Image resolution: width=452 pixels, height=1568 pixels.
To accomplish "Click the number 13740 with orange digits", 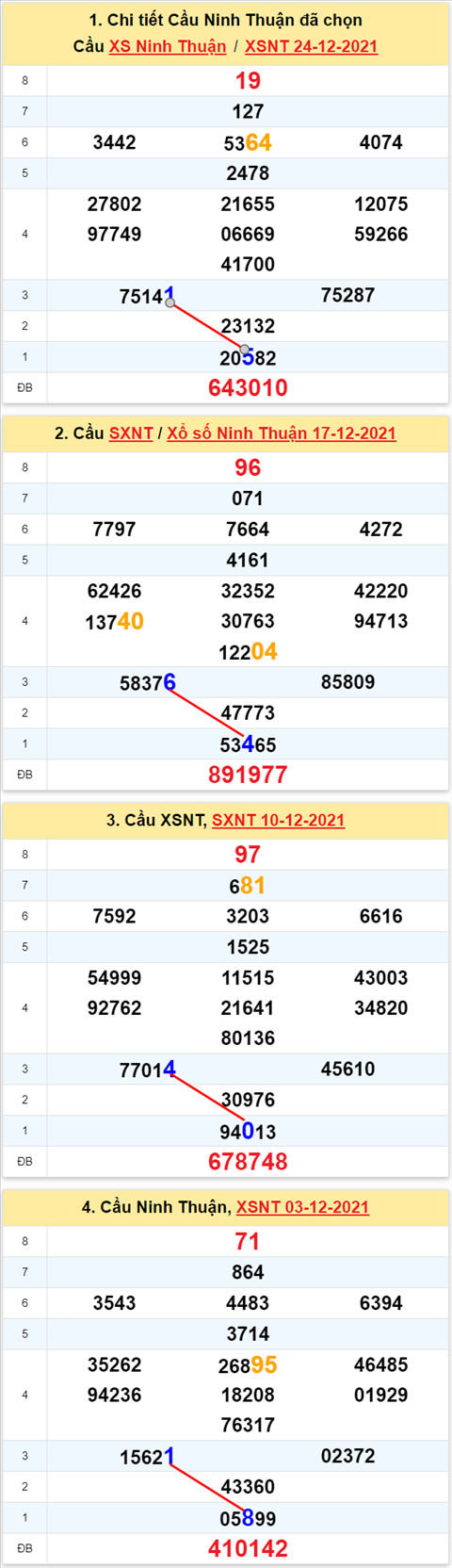I will click(x=115, y=621).
